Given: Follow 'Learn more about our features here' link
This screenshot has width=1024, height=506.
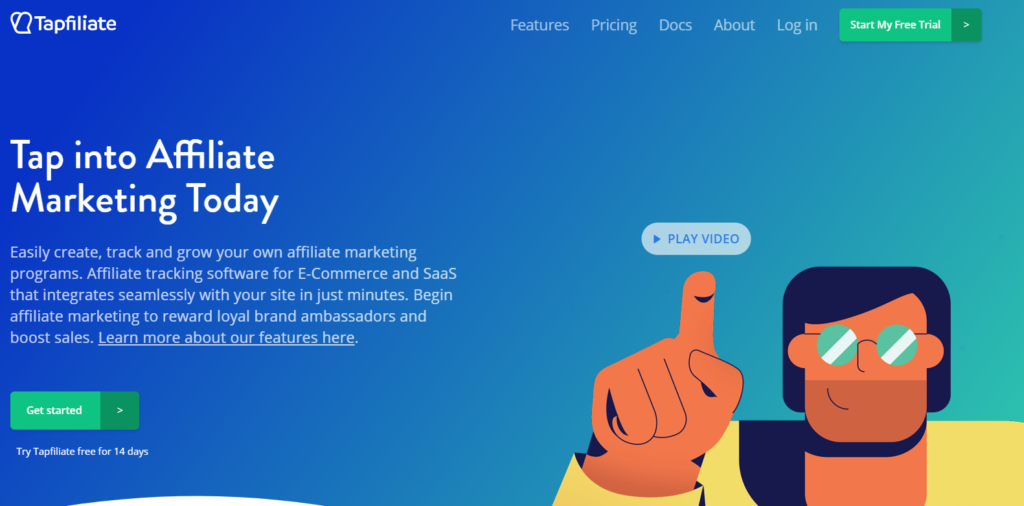Looking at the screenshot, I should (226, 338).
